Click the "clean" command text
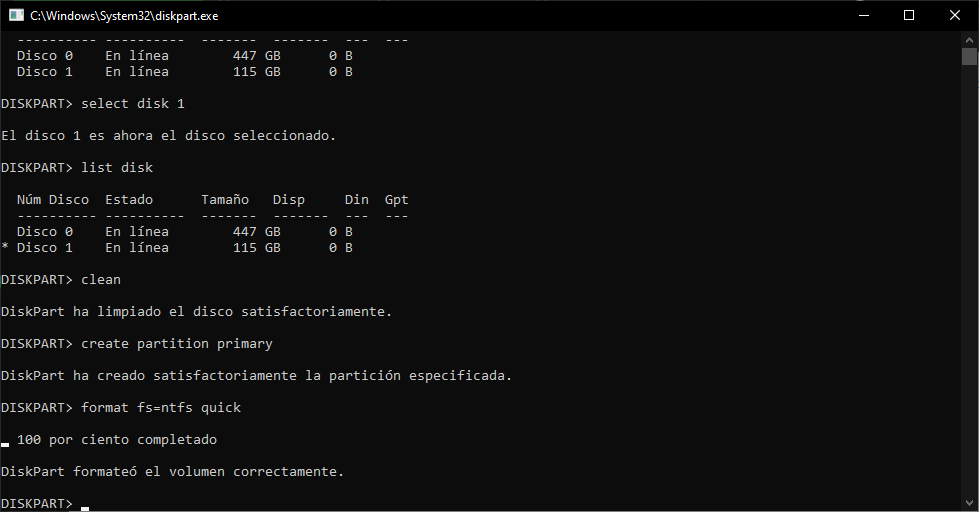This screenshot has height=512, width=979. tap(101, 280)
